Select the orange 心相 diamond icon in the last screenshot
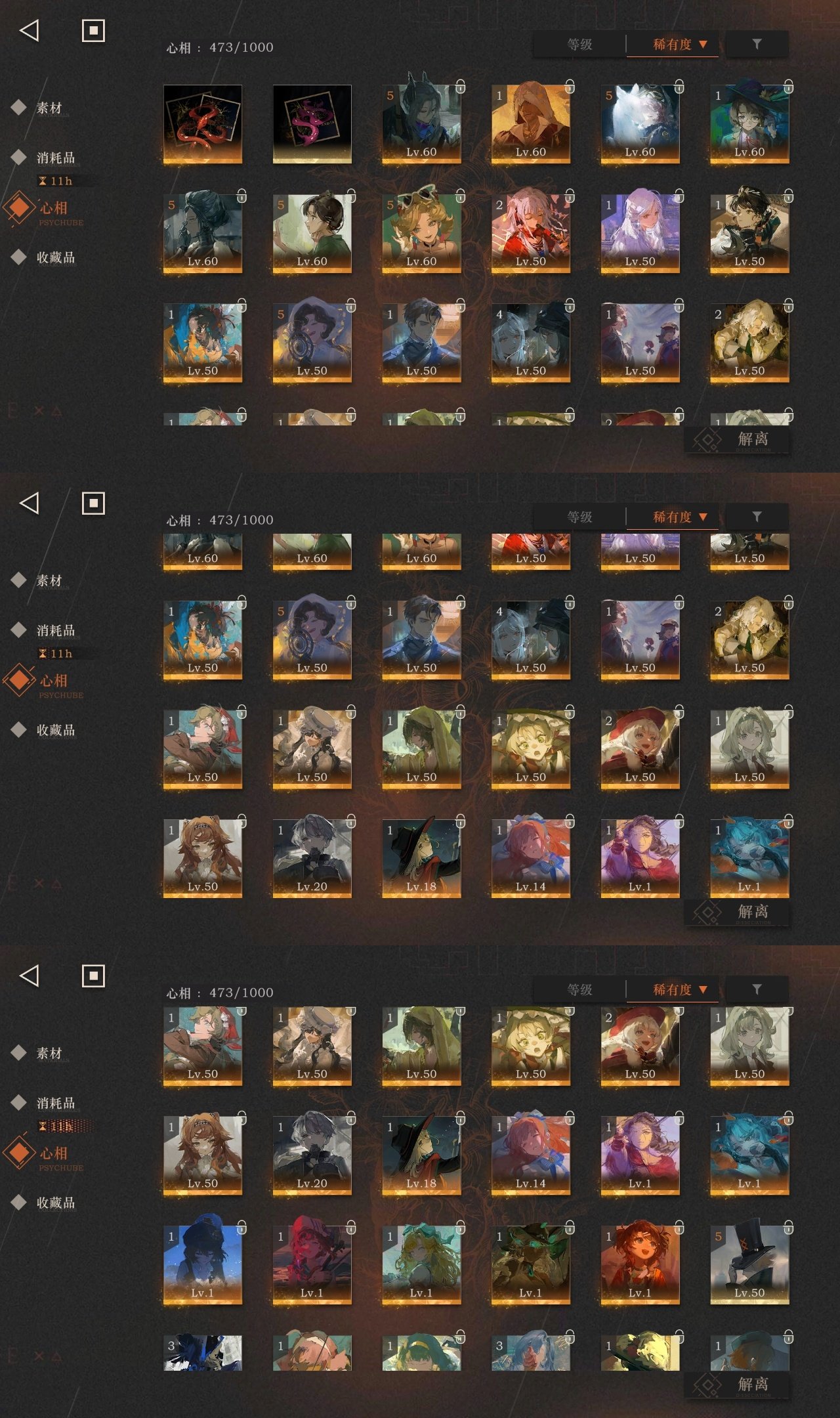 coord(19,1152)
